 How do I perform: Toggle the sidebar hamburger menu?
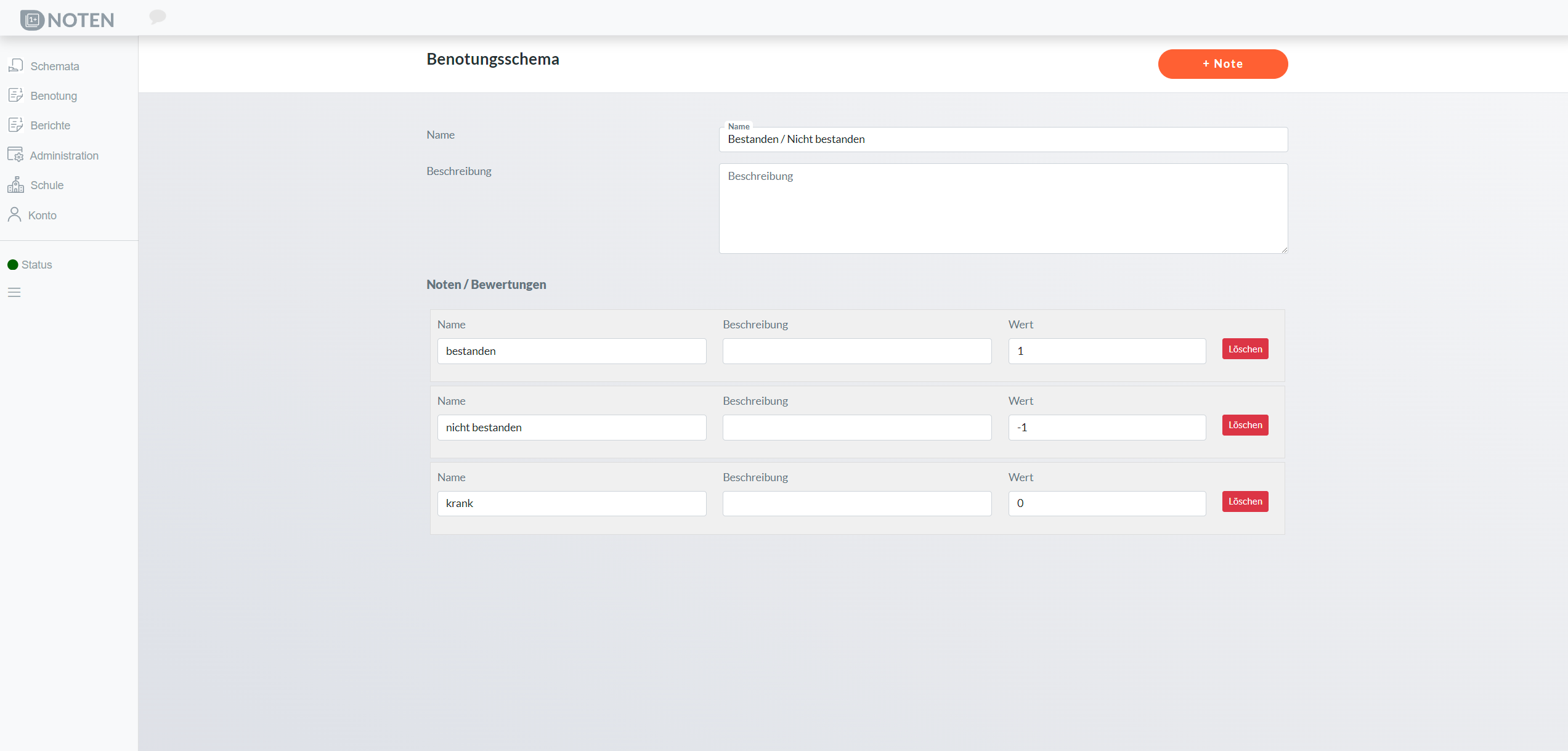[14, 292]
